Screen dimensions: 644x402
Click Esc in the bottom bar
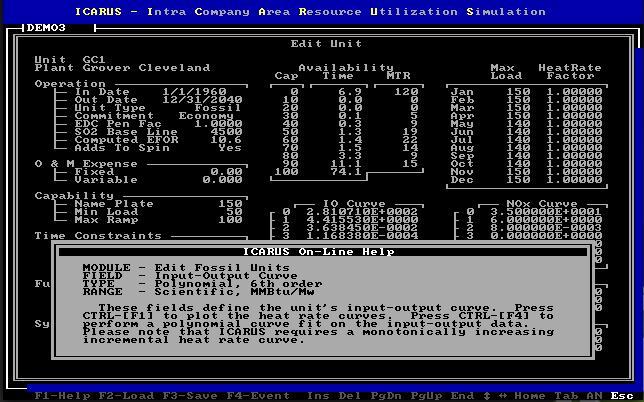621,395
